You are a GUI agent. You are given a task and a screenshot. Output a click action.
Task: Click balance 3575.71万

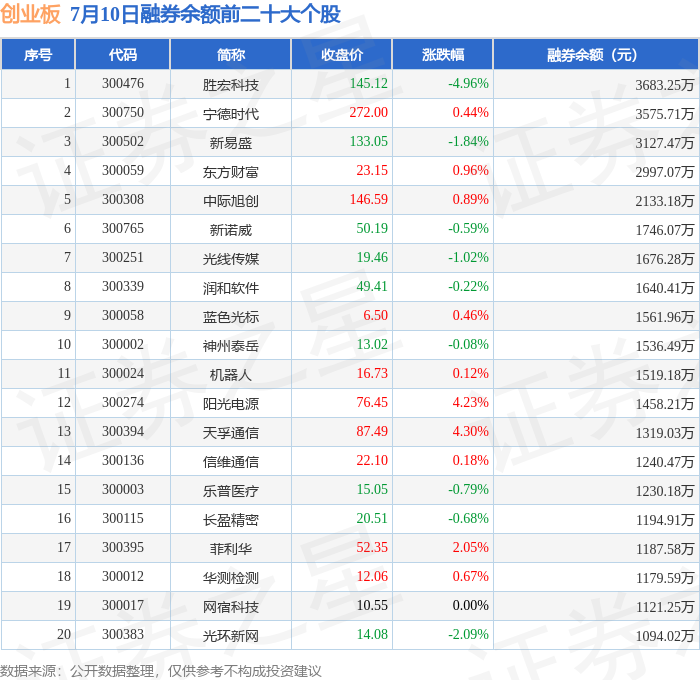665,114
